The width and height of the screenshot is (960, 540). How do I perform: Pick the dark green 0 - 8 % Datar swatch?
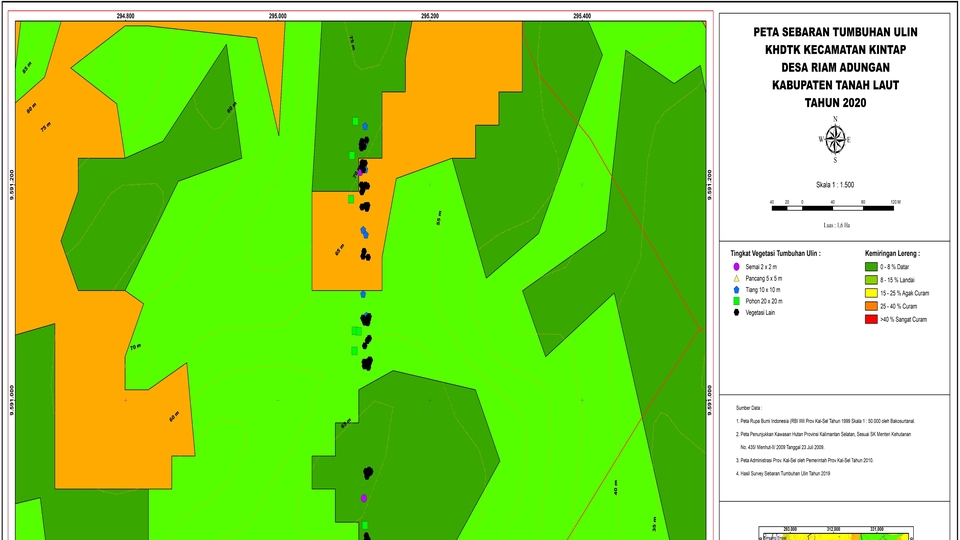pos(870,268)
